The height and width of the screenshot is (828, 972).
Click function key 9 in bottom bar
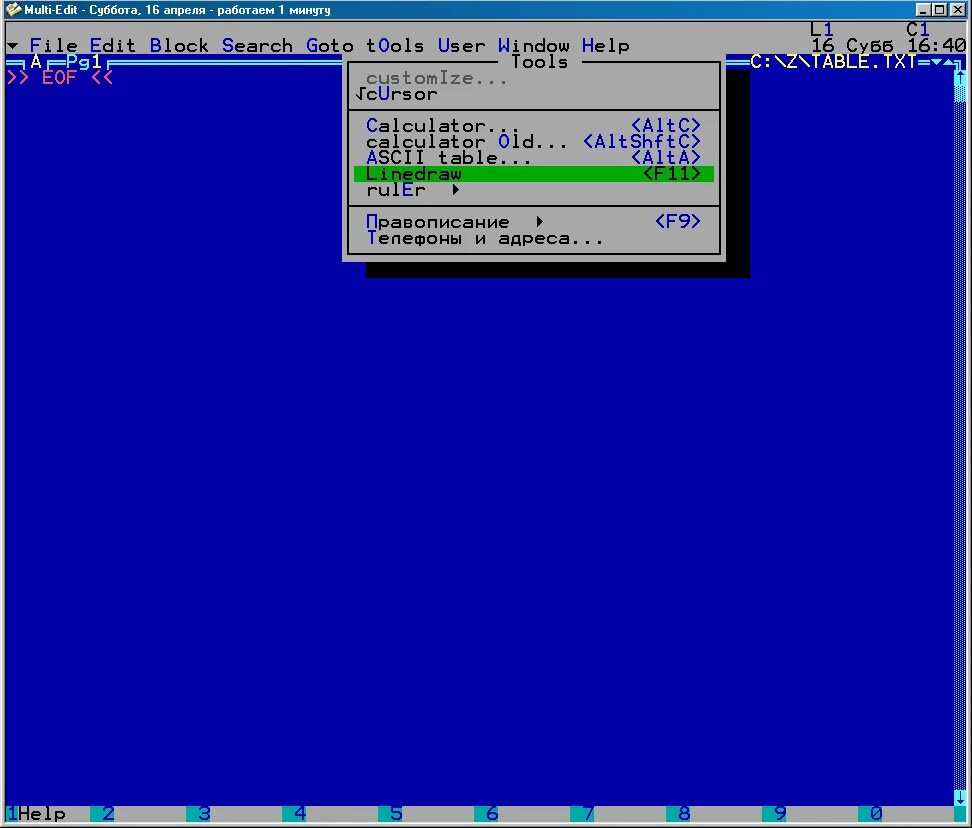pyautogui.click(x=780, y=813)
